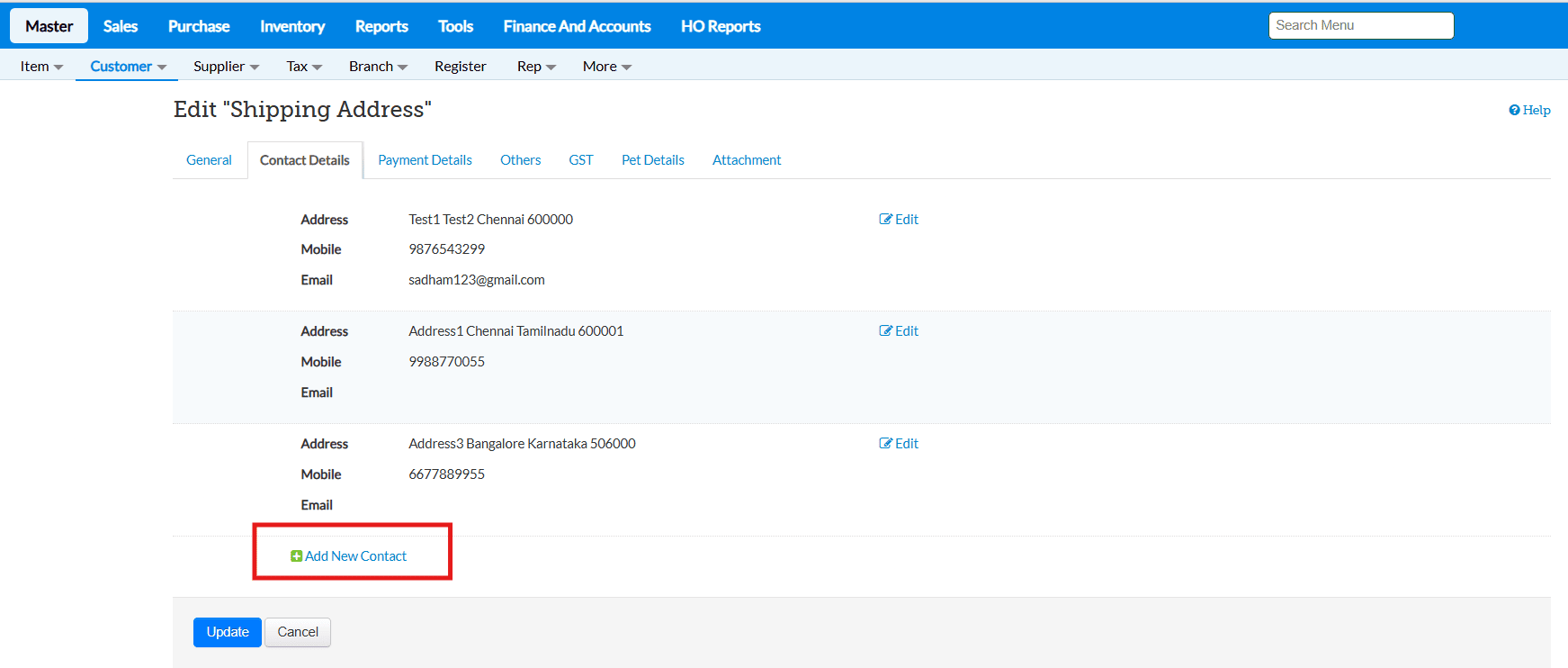The height and width of the screenshot is (668, 1568).
Task: Go to the Purchase menu
Action: (199, 26)
